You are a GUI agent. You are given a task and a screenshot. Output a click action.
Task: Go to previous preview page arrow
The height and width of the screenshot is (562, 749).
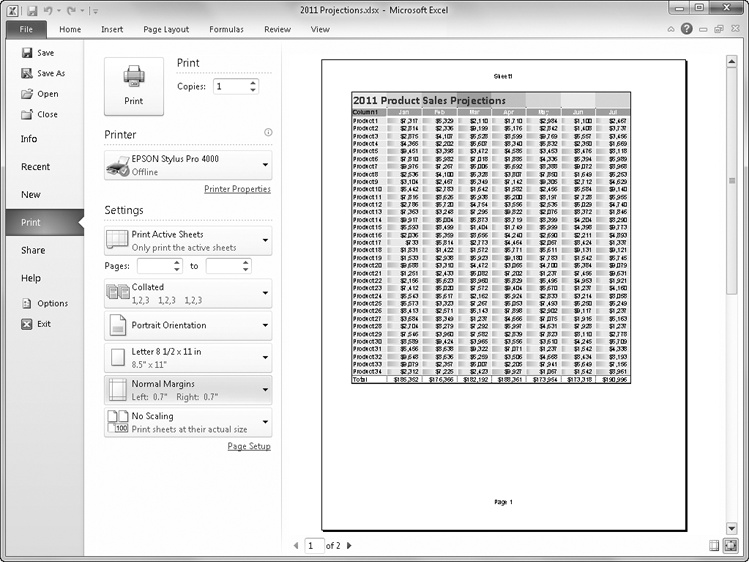[296, 545]
